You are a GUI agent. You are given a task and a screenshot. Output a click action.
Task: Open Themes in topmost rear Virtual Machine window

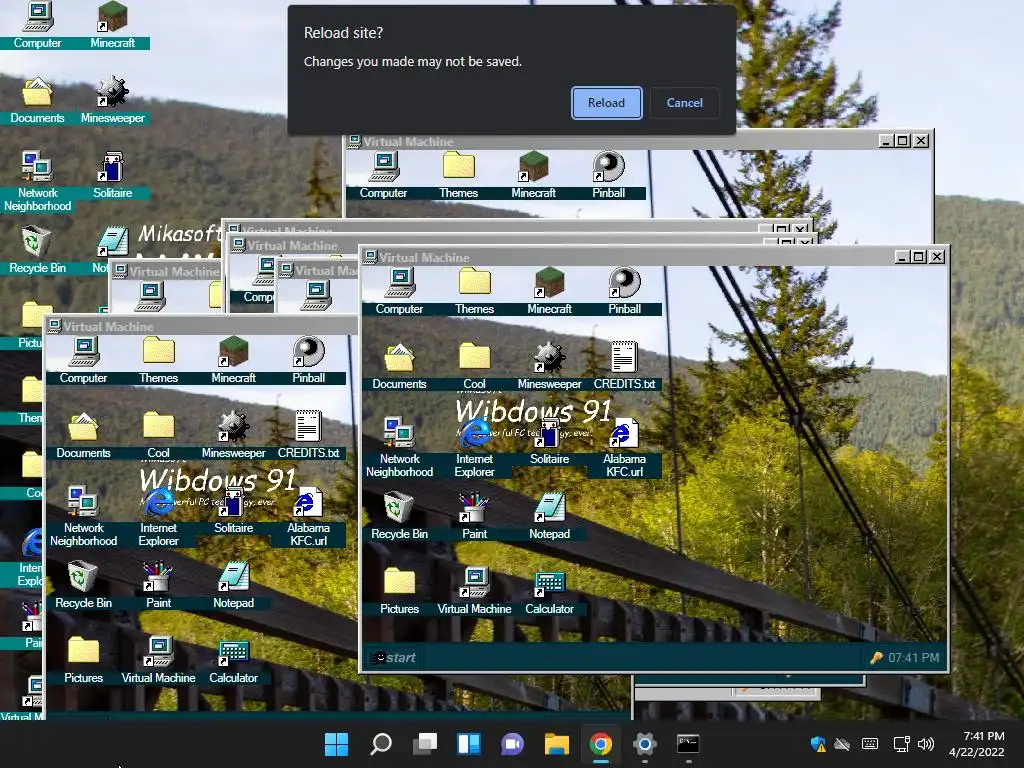coord(458,175)
